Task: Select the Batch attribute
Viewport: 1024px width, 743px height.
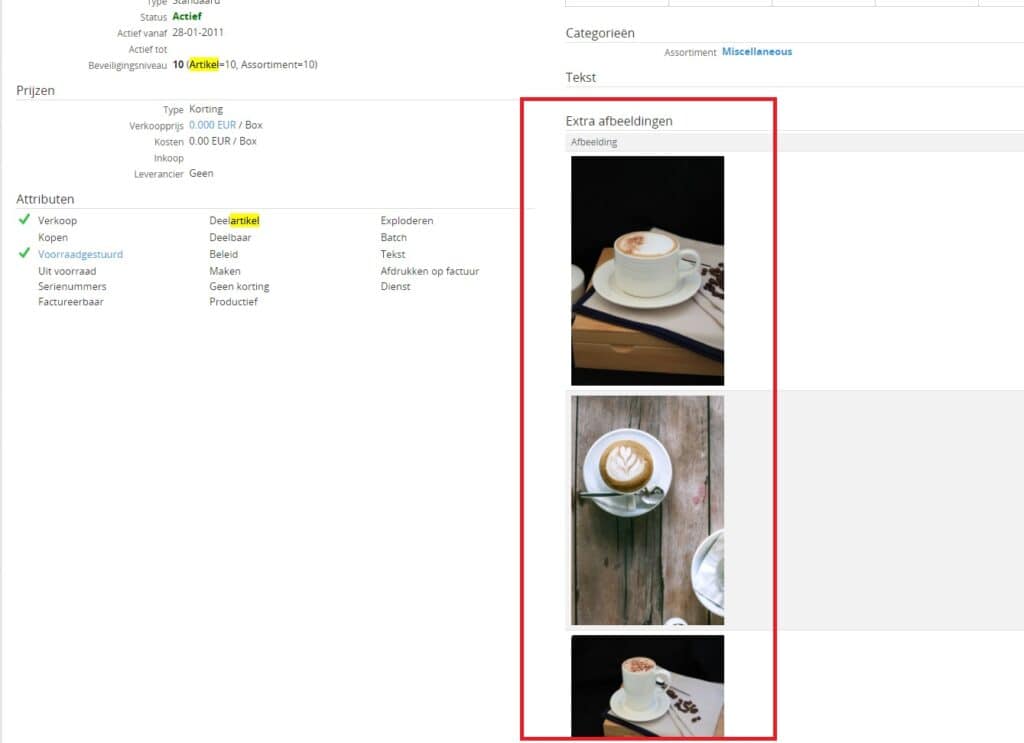Action: 393,238
